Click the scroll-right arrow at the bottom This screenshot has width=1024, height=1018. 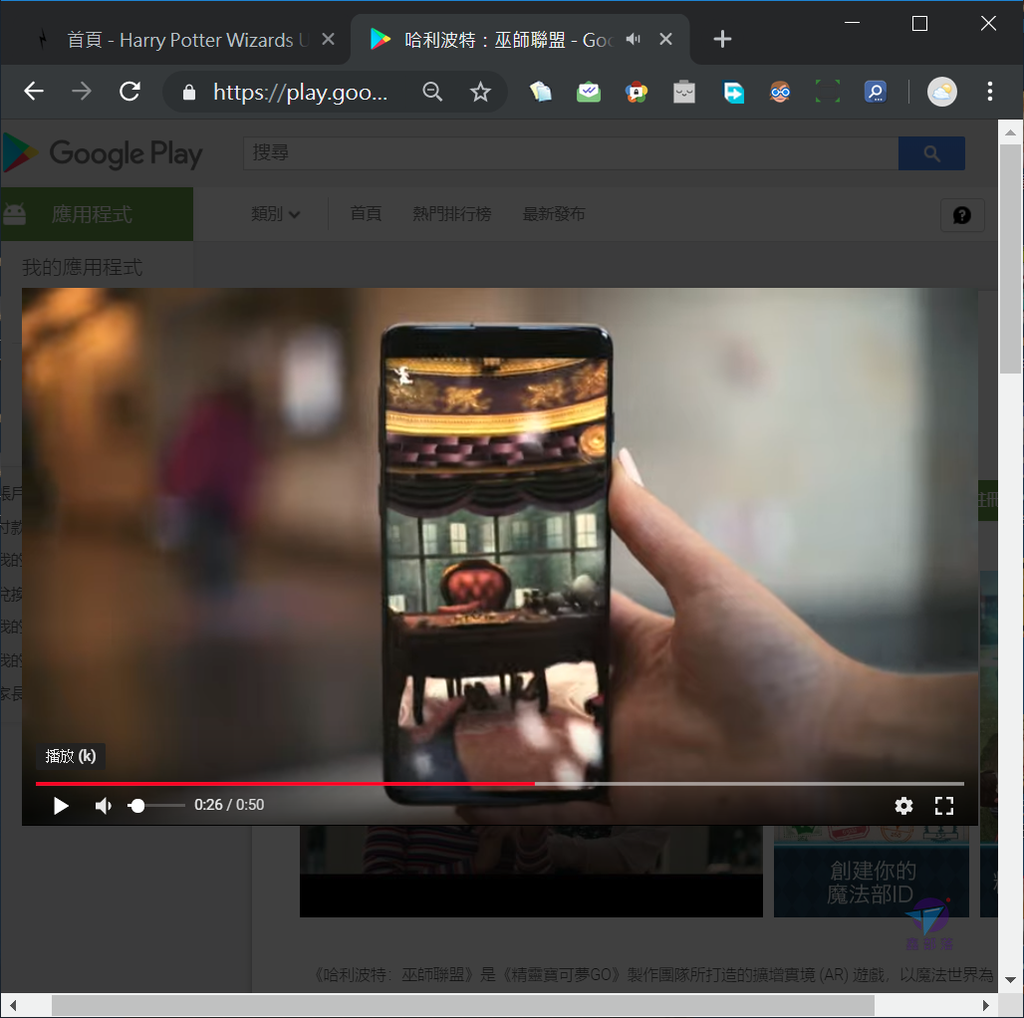point(986,1005)
